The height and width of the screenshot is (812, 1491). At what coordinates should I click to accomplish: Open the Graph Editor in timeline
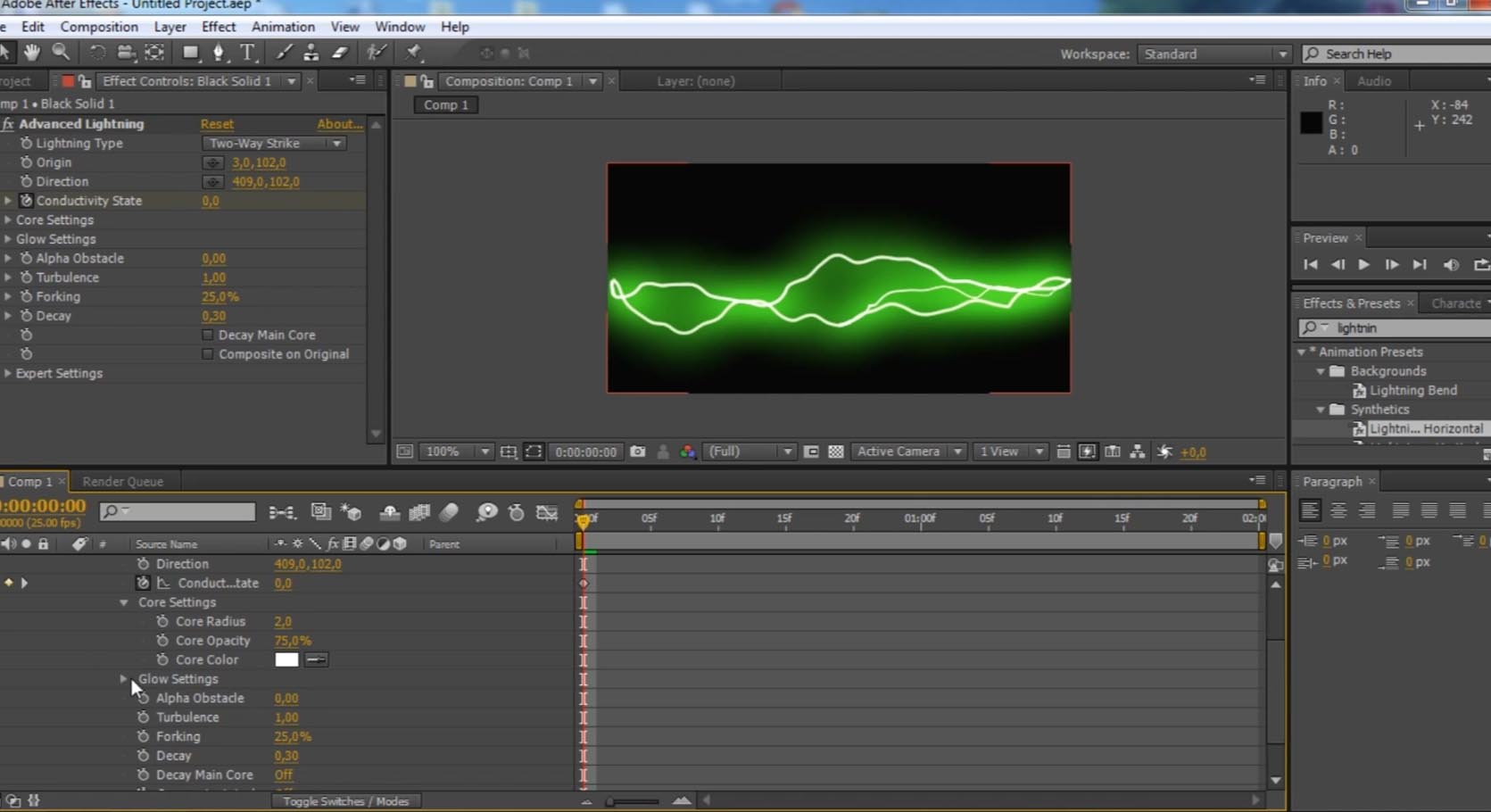(x=546, y=512)
